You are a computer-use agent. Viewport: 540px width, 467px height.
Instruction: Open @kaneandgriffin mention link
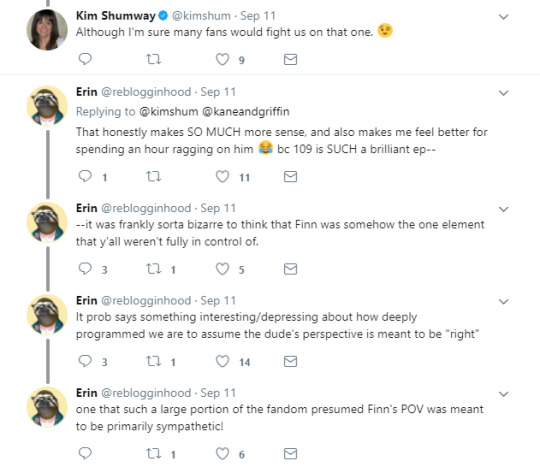point(246,112)
